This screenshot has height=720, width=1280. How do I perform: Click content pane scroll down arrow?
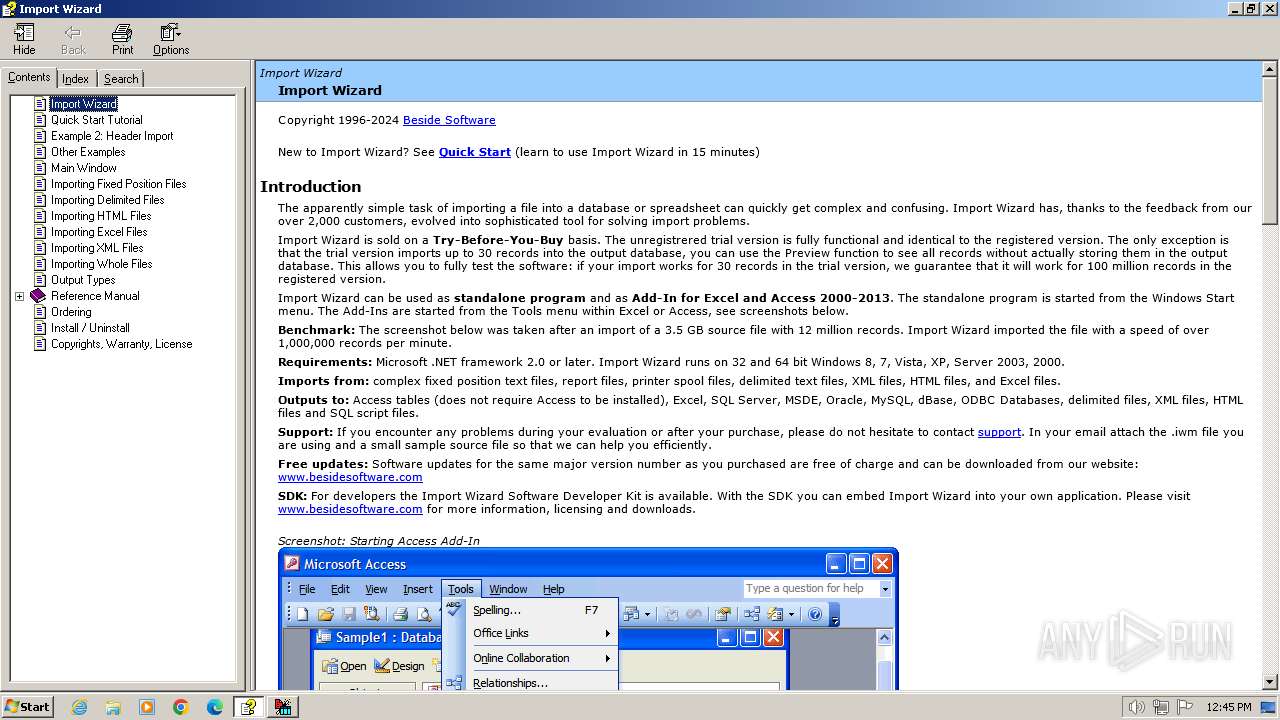(x=1270, y=682)
